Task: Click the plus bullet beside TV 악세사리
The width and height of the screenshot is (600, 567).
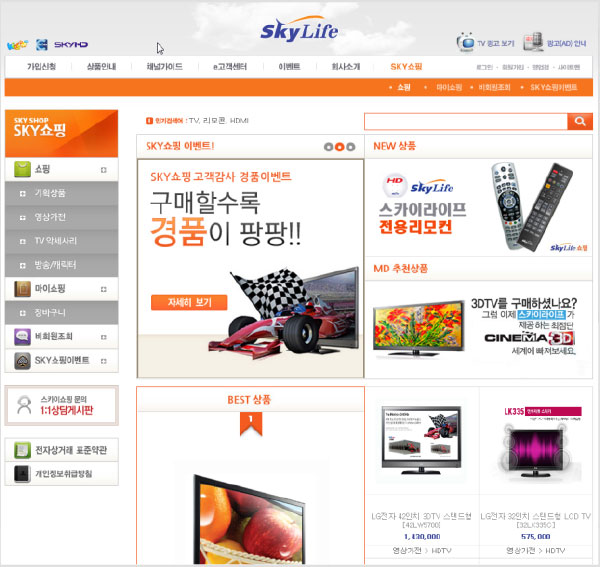Action: click(23, 241)
